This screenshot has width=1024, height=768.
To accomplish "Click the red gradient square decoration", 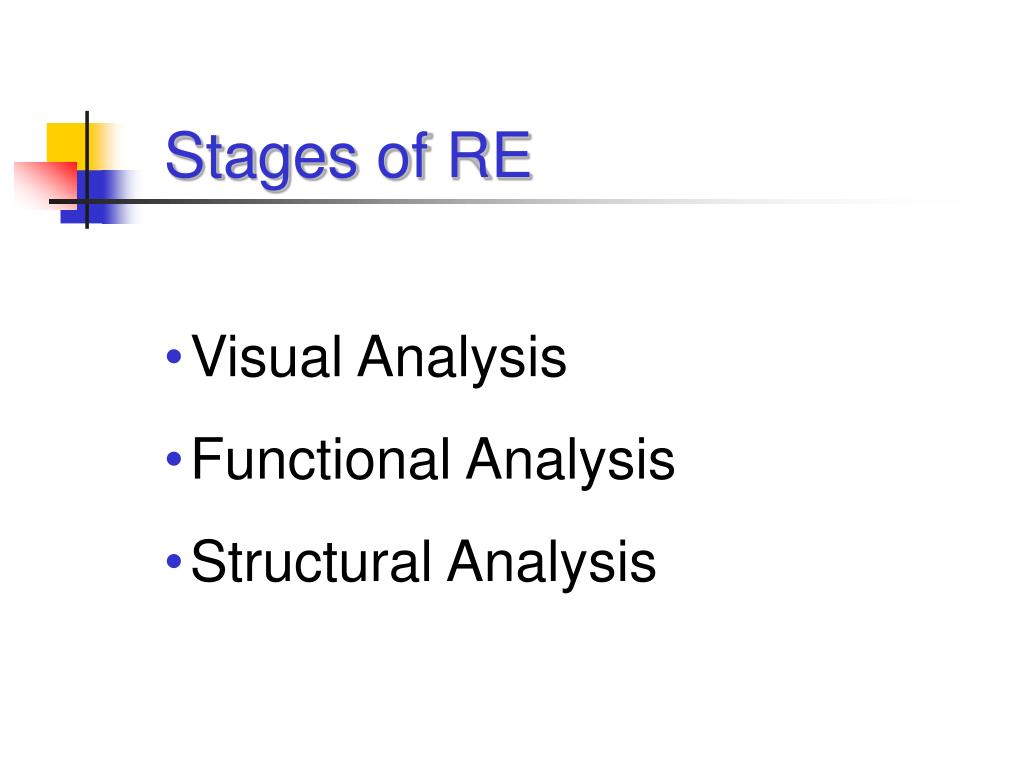I will click(44, 184).
